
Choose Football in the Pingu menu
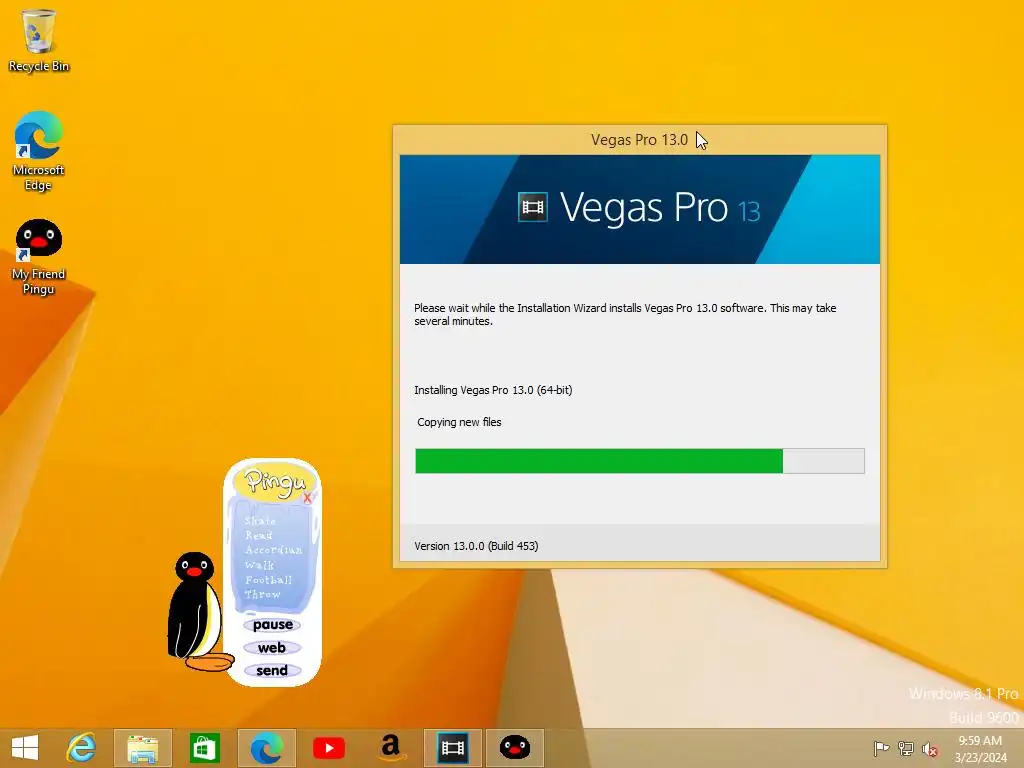click(x=268, y=580)
